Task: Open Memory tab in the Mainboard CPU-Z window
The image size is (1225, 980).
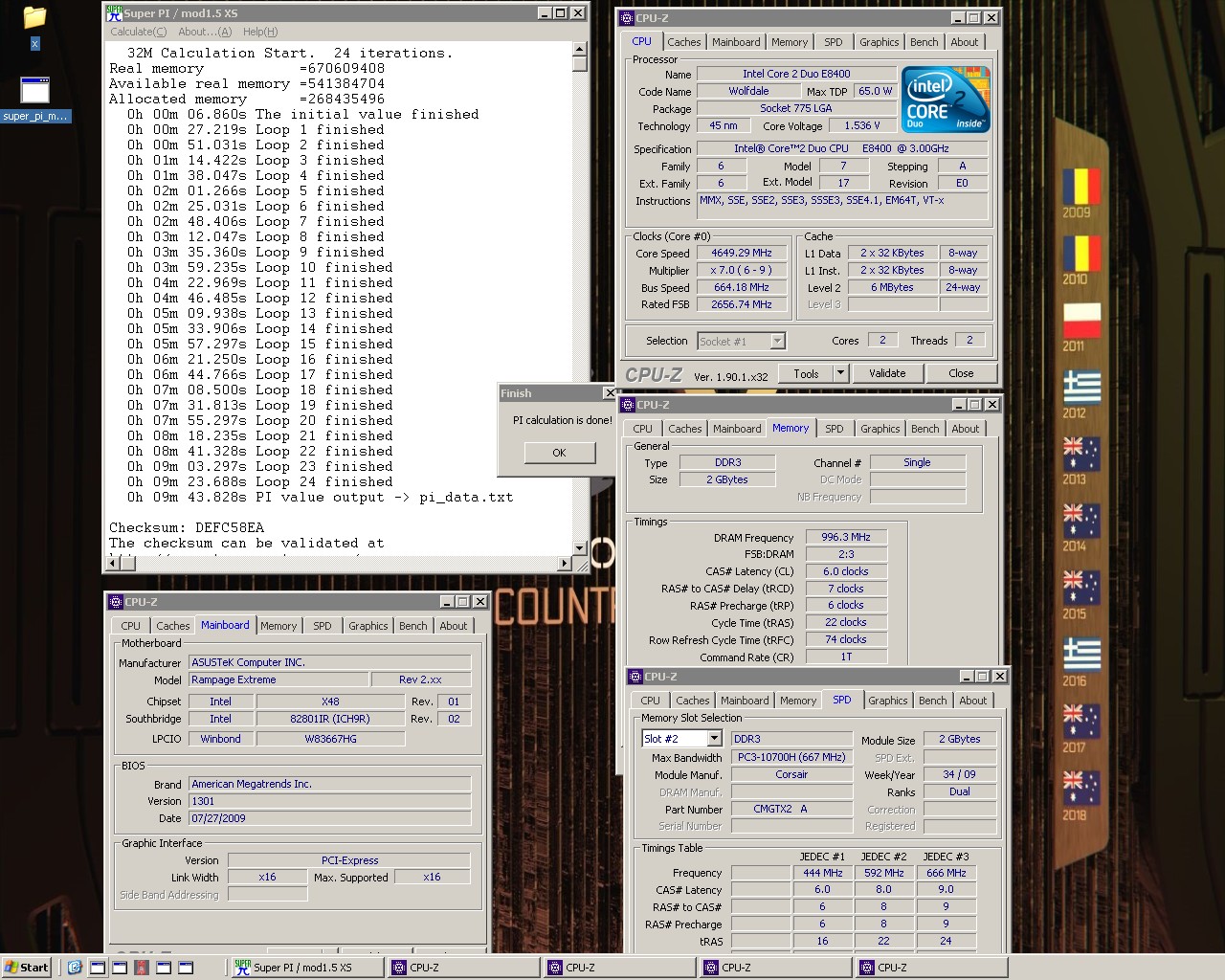Action: click(278, 626)
